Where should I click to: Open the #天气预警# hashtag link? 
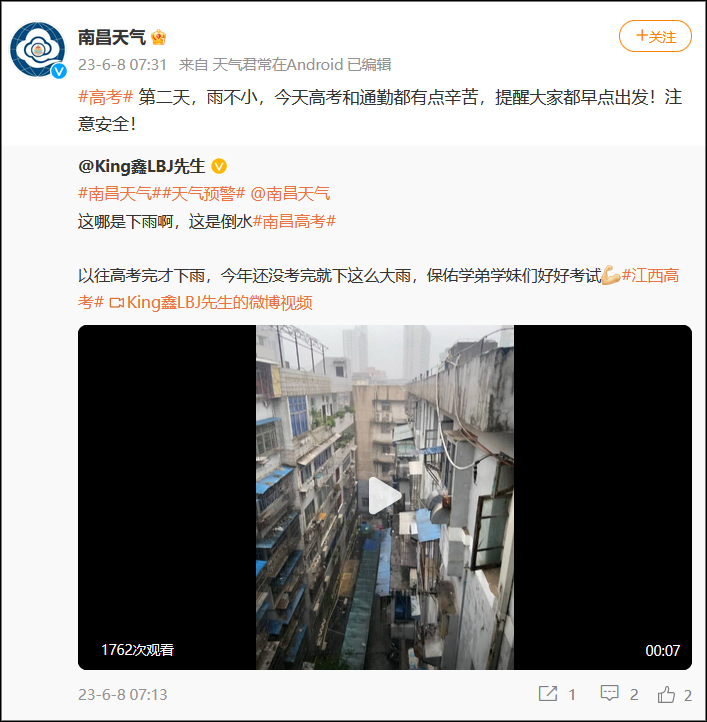[x=203, y=193]
